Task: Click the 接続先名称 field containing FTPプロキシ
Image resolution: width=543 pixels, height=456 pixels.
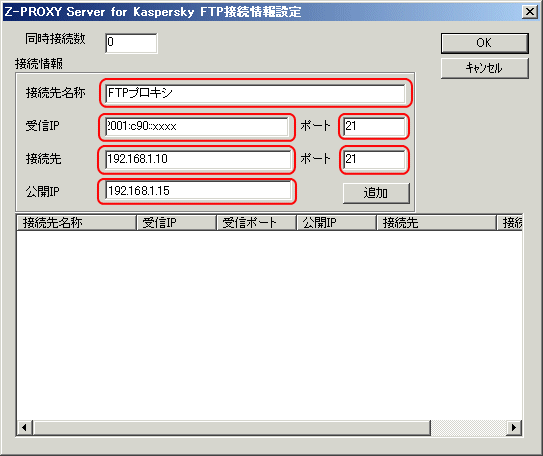Action: [255, 93]
